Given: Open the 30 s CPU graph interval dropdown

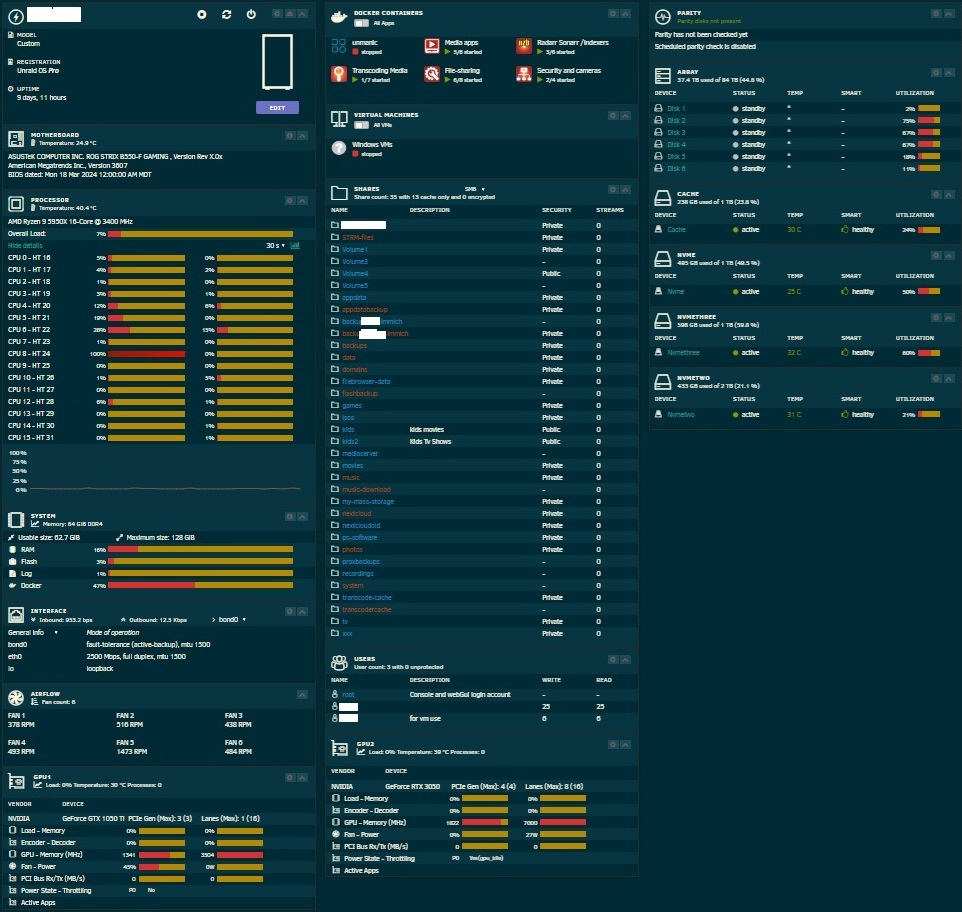Looking at the screenshot, I should point(275,245).
